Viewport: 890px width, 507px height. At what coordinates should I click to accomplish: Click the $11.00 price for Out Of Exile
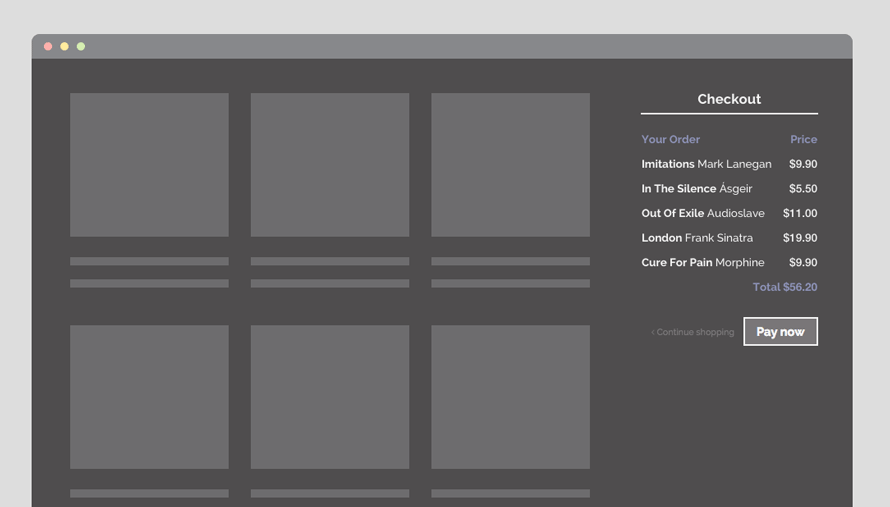click(799, 213)
